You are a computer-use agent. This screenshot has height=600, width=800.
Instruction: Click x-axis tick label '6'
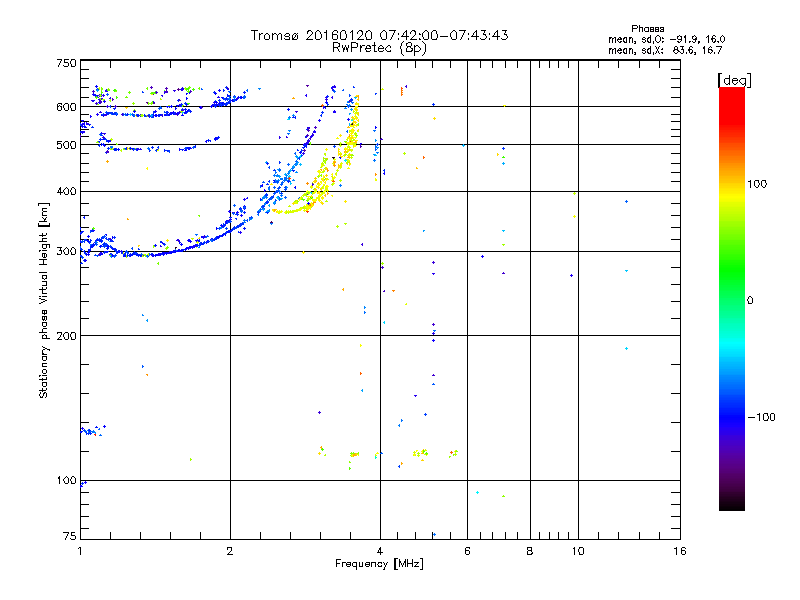467,551
